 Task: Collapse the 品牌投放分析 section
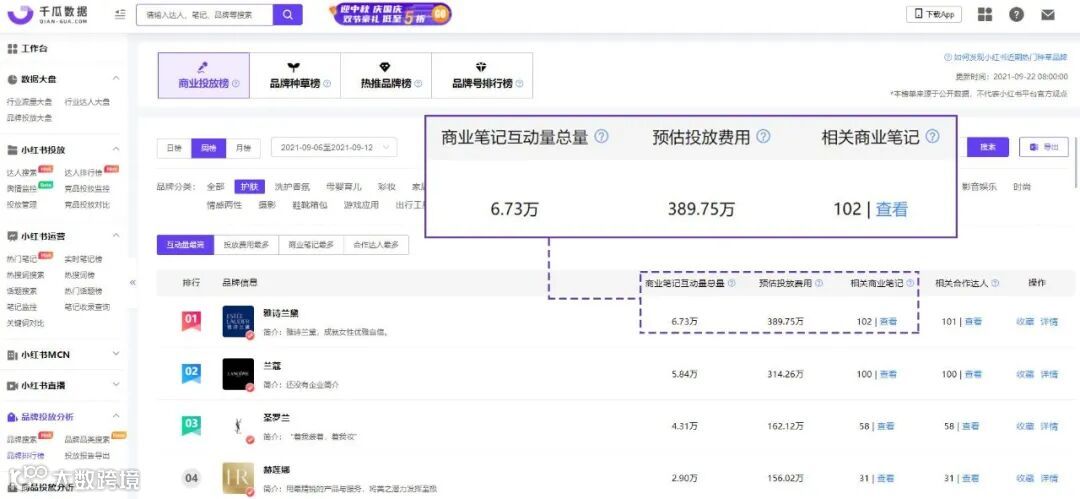pos(116,416)
